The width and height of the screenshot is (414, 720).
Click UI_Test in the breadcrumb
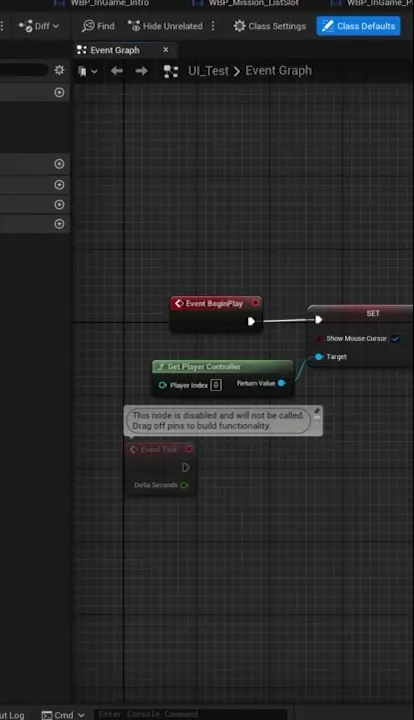coord(208,71)
